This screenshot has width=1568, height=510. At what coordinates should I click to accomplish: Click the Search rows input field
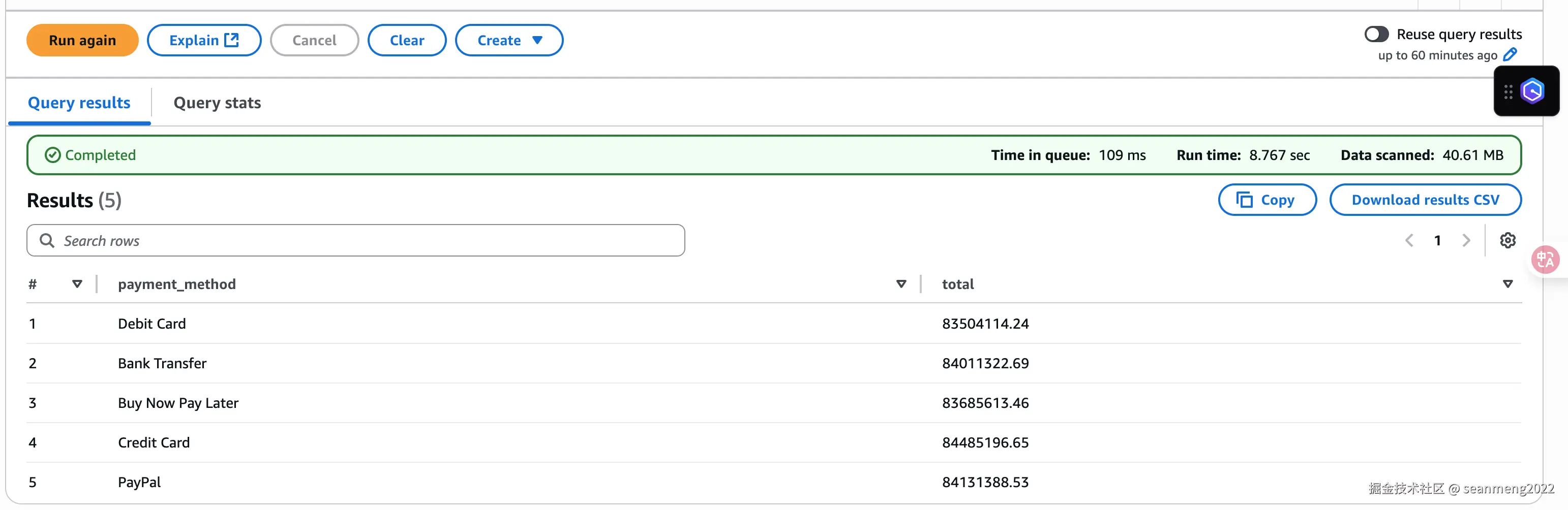355,241
